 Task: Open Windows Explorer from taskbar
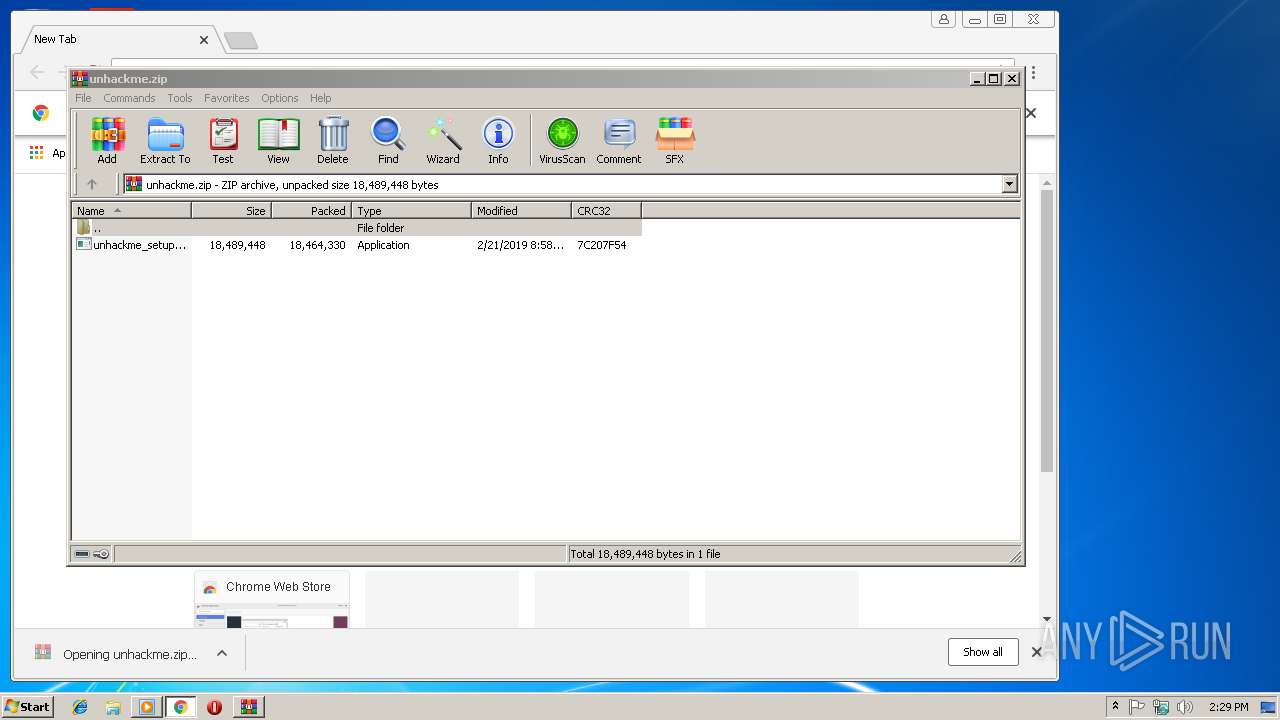coord(113,707)
